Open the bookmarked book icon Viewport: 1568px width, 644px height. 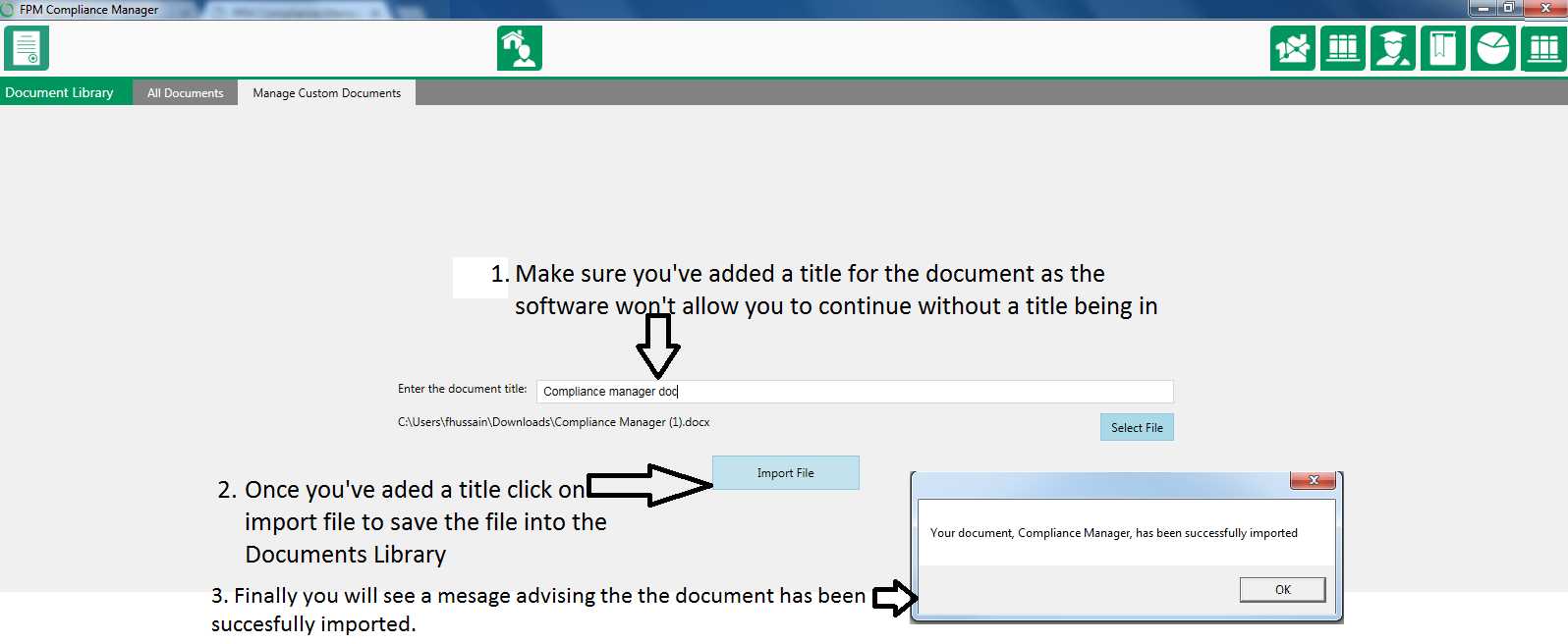point(1442,48)
